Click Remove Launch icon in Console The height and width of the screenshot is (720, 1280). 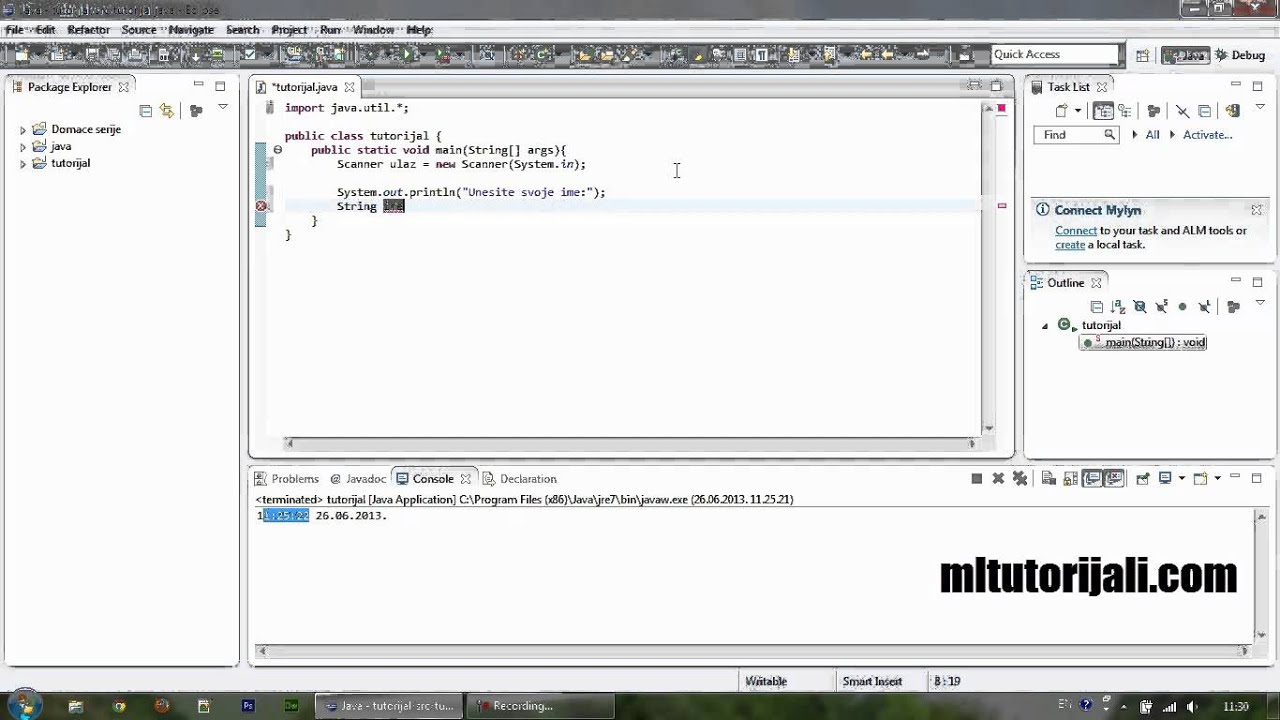(x=998, y=478)
